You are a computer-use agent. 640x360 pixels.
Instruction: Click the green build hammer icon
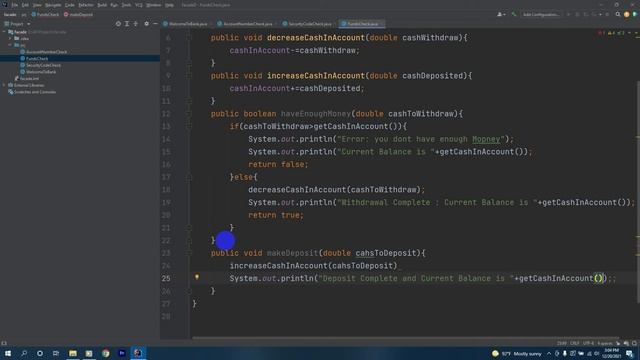coord(514,15)
